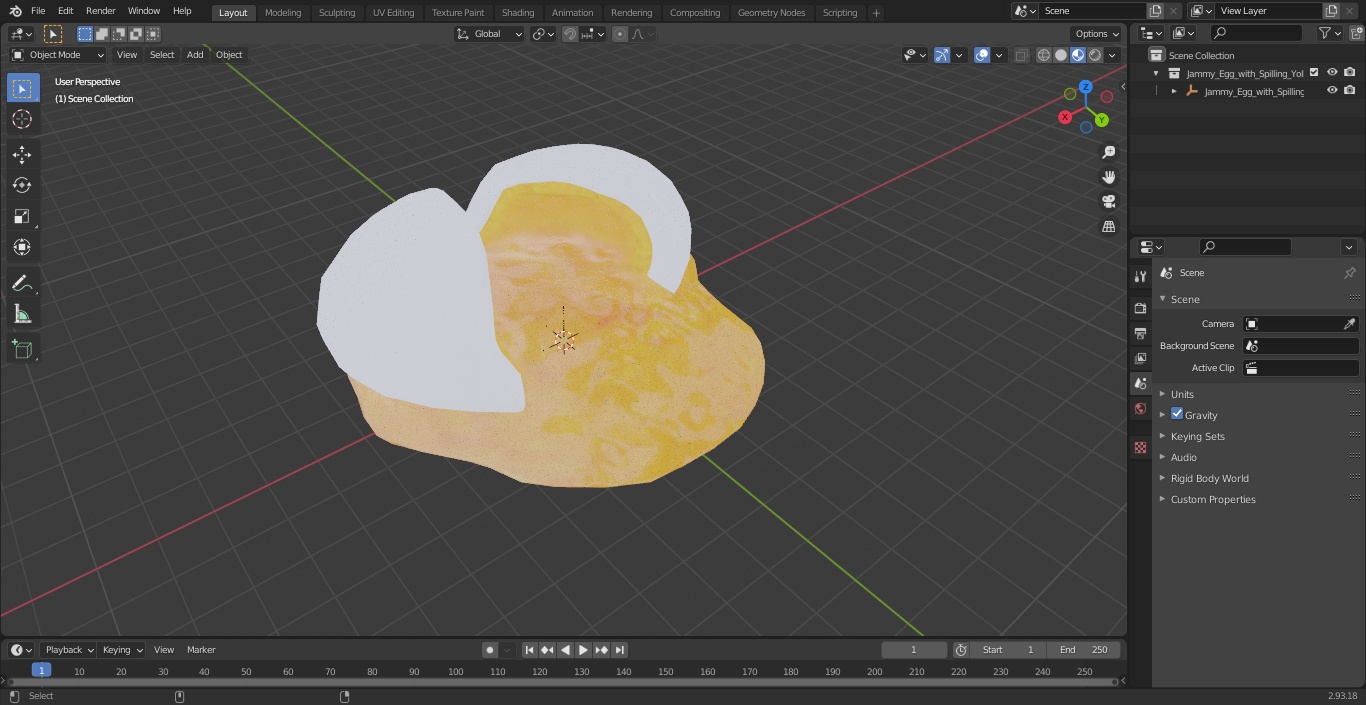The image size is (1366, 705).
Task: Switch to solid shading
Action: point(1061,55)
